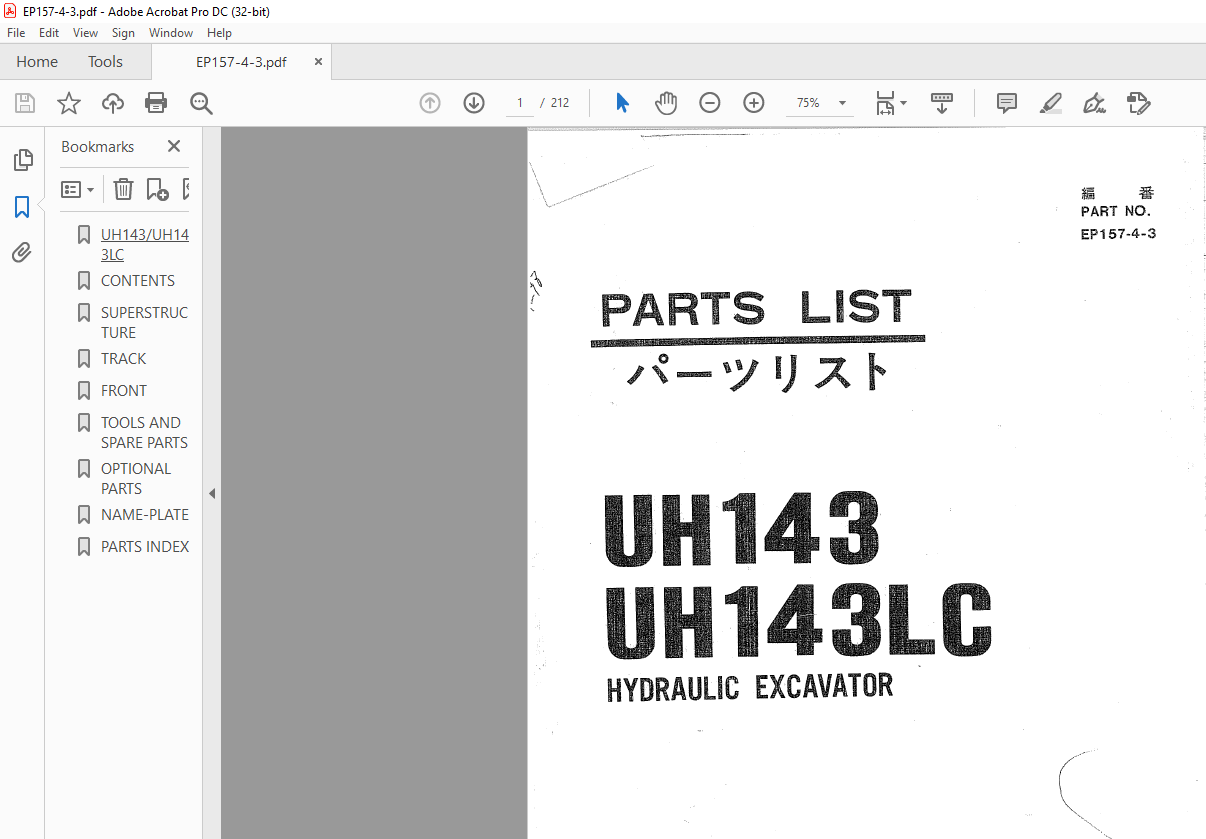
Task: Switch to the Tools tab
Action: pos(105,62)
